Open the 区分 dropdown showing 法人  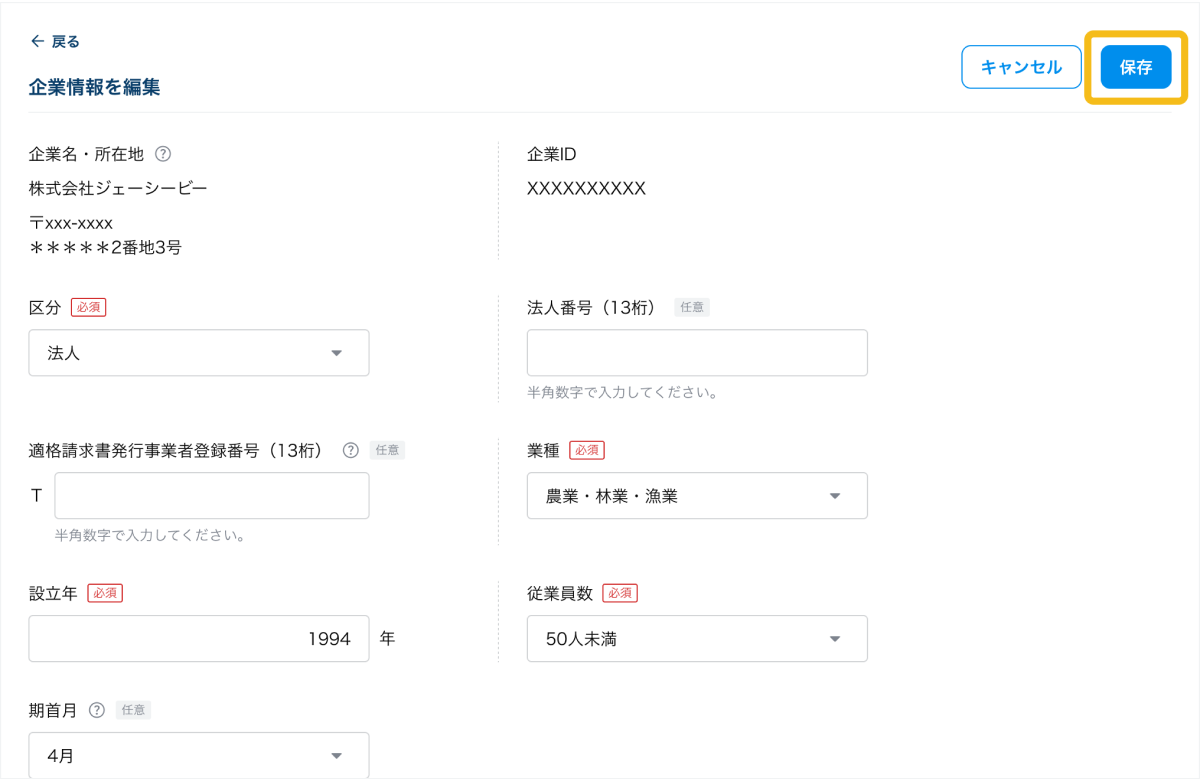tap(199, 353)
